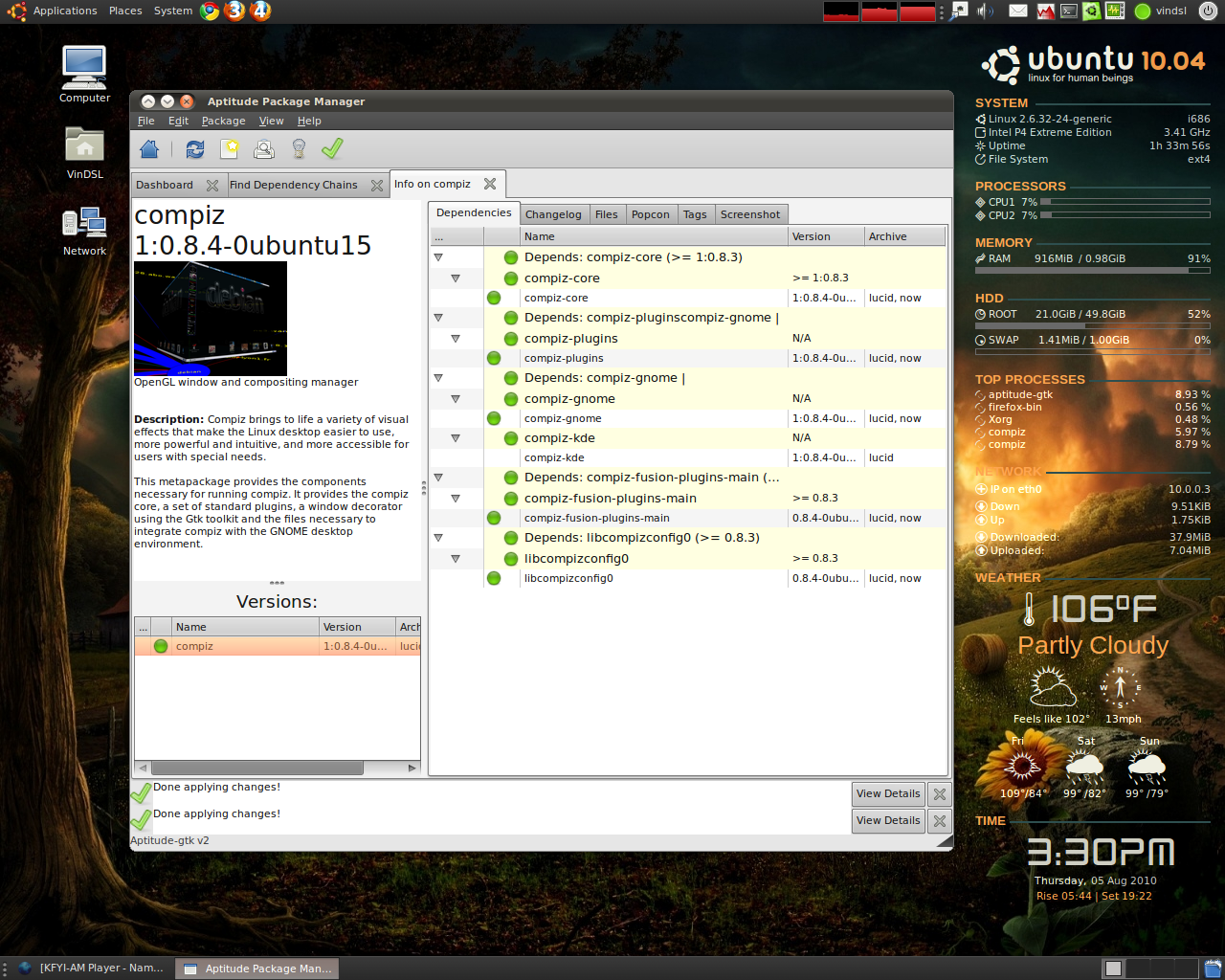Expand the Depends: compiz-gnome row
Viewport: 1225px width, 980px height.
(438, 377)
